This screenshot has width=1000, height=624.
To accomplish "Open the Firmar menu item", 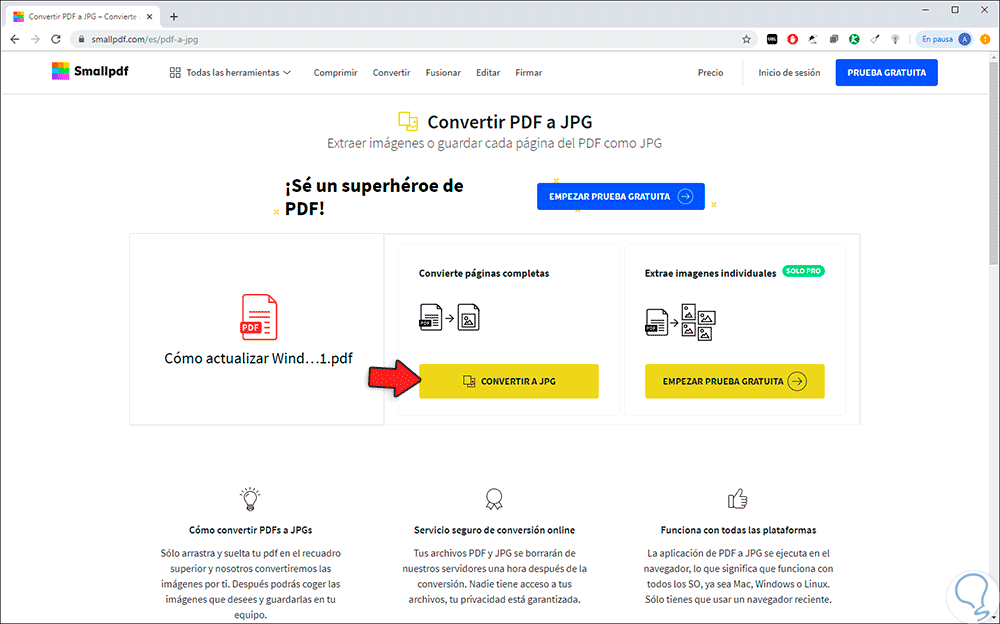I will [529, 73].
